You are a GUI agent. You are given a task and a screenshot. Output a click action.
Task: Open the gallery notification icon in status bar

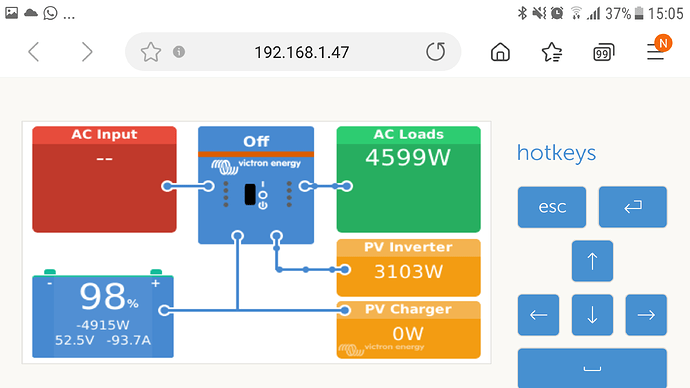click(11, 13)
